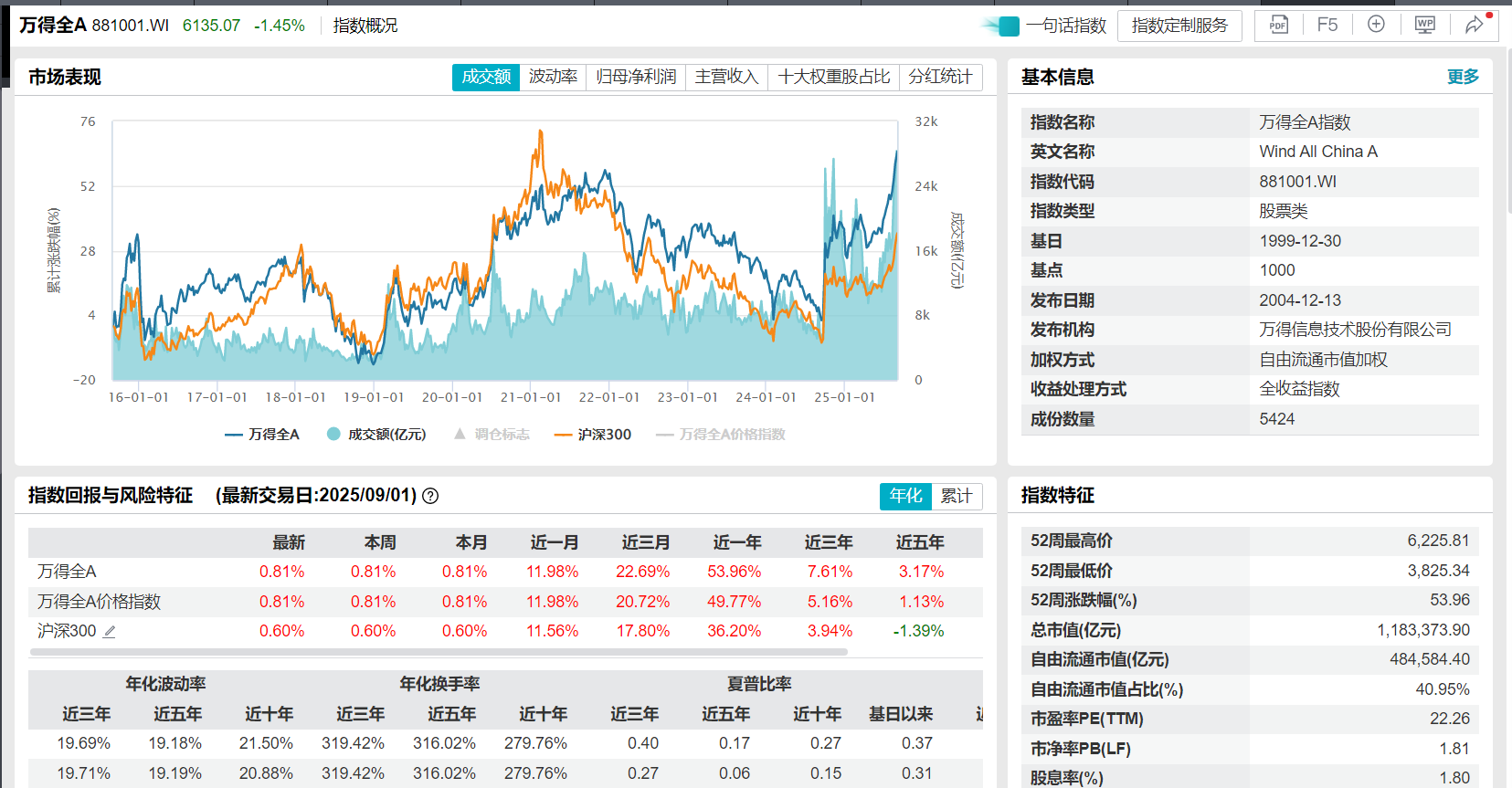
Task: Click the share arrow icon
Action: click(x=1474, y=25)
